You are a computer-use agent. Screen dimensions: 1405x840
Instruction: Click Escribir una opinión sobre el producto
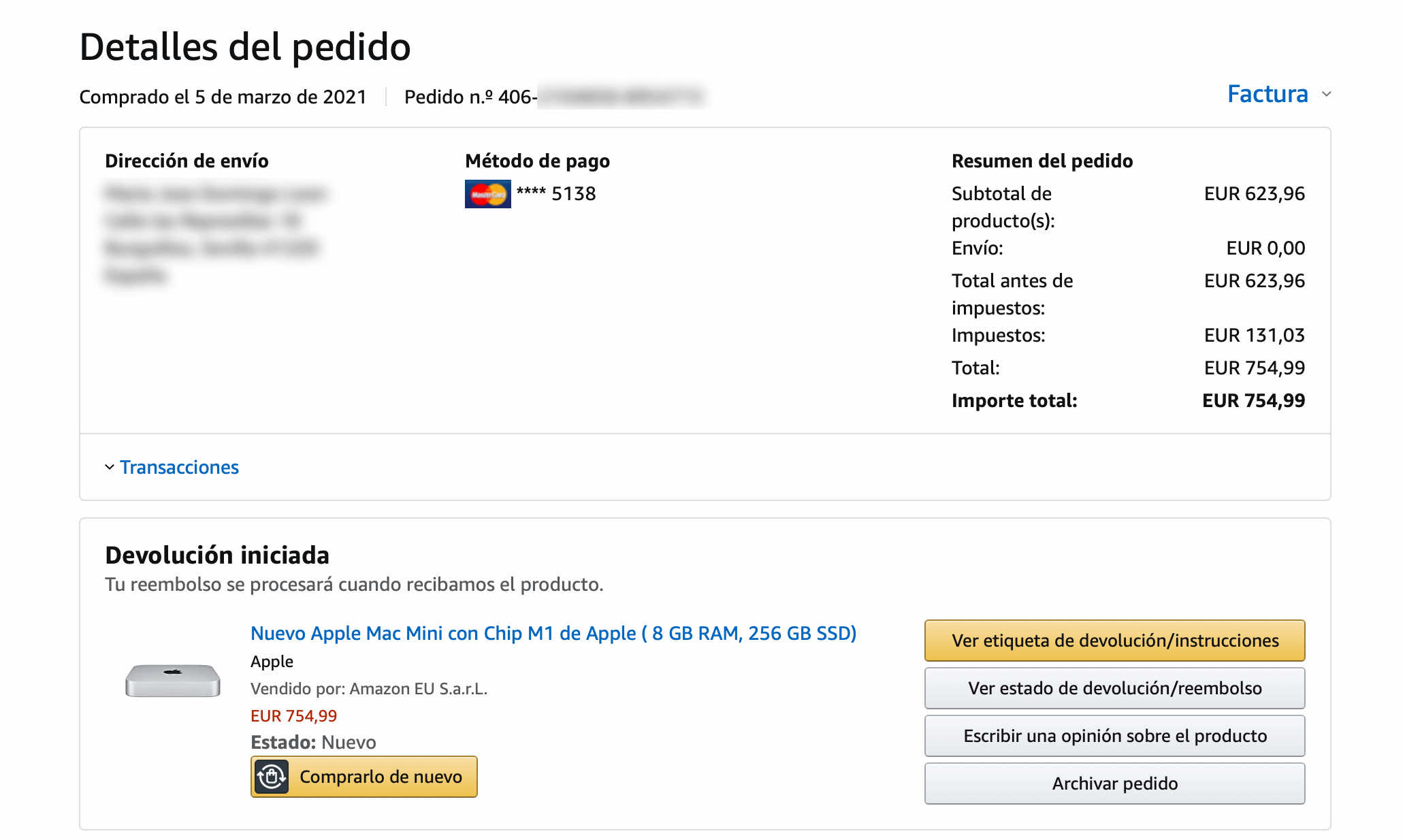(1114, 736)
